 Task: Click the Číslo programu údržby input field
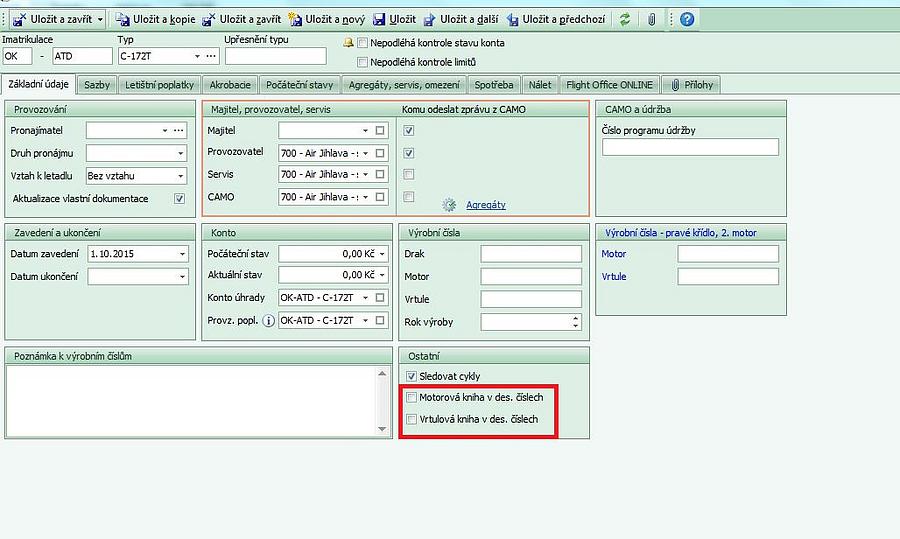pos(690,148)
